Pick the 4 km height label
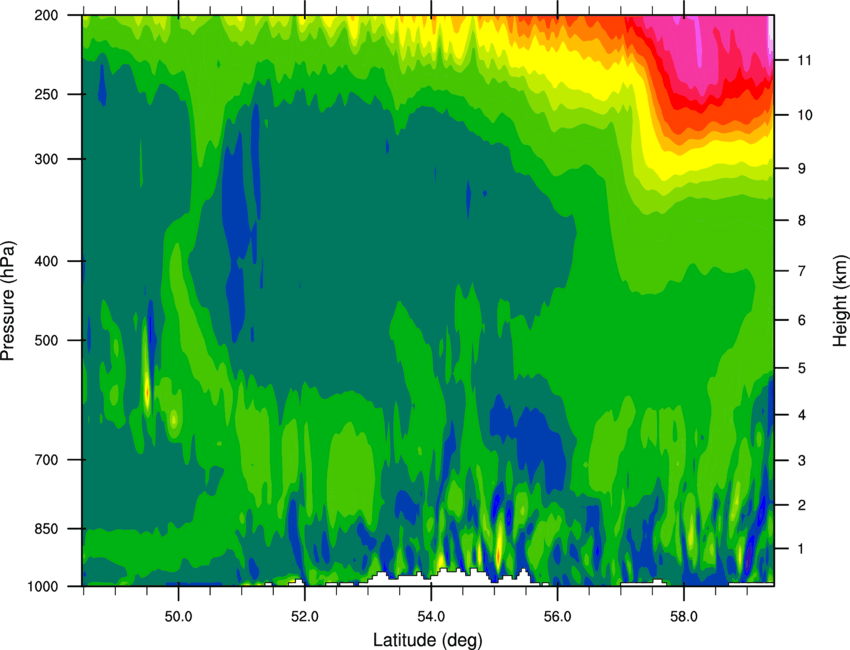This screenshot has height=650, width=850. pos(801,415)
